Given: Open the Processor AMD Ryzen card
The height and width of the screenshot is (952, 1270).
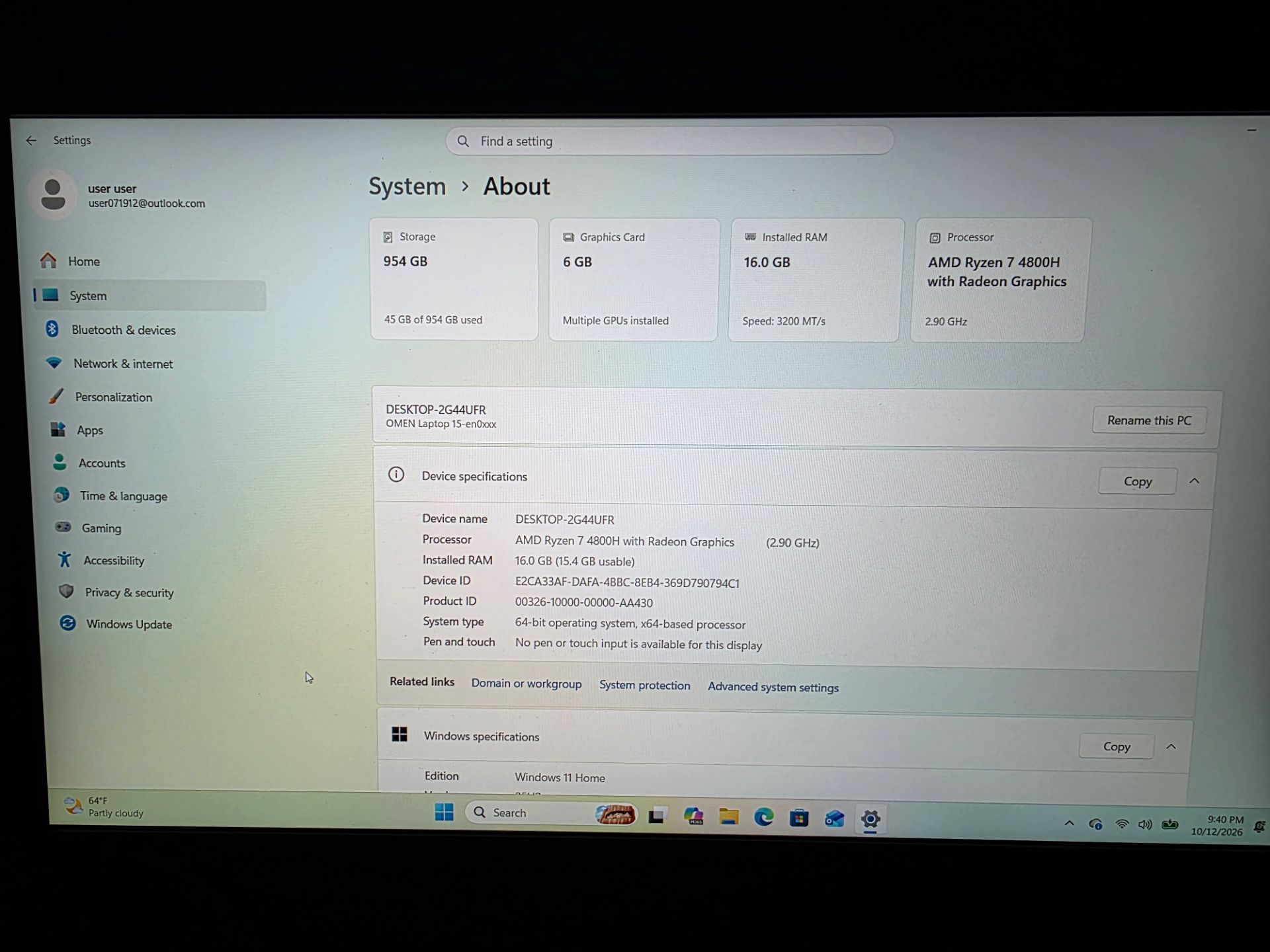Looking at the screenshot, I should [999, 280].
